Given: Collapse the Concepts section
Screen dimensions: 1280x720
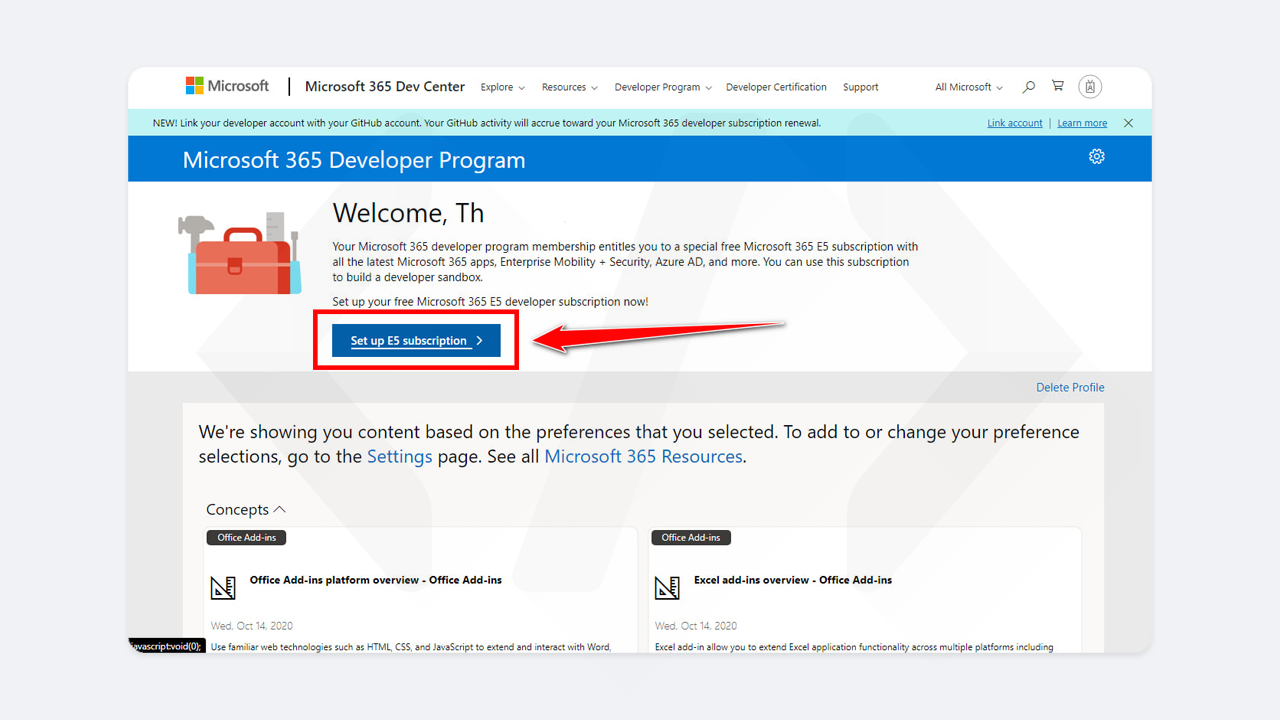Looking at the screenshot, I should click(246, 509).
